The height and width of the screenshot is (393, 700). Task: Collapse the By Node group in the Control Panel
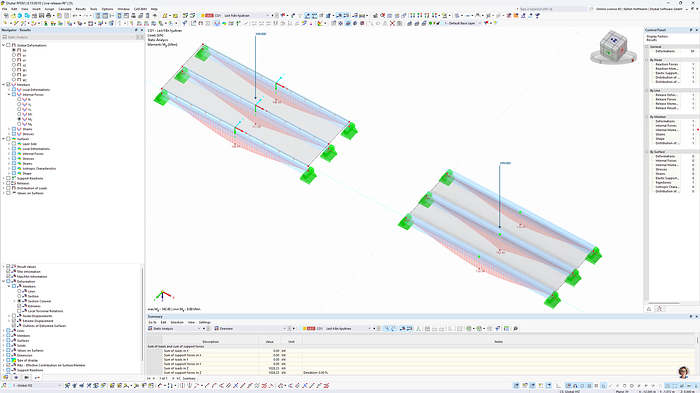[x=647, y=60]
